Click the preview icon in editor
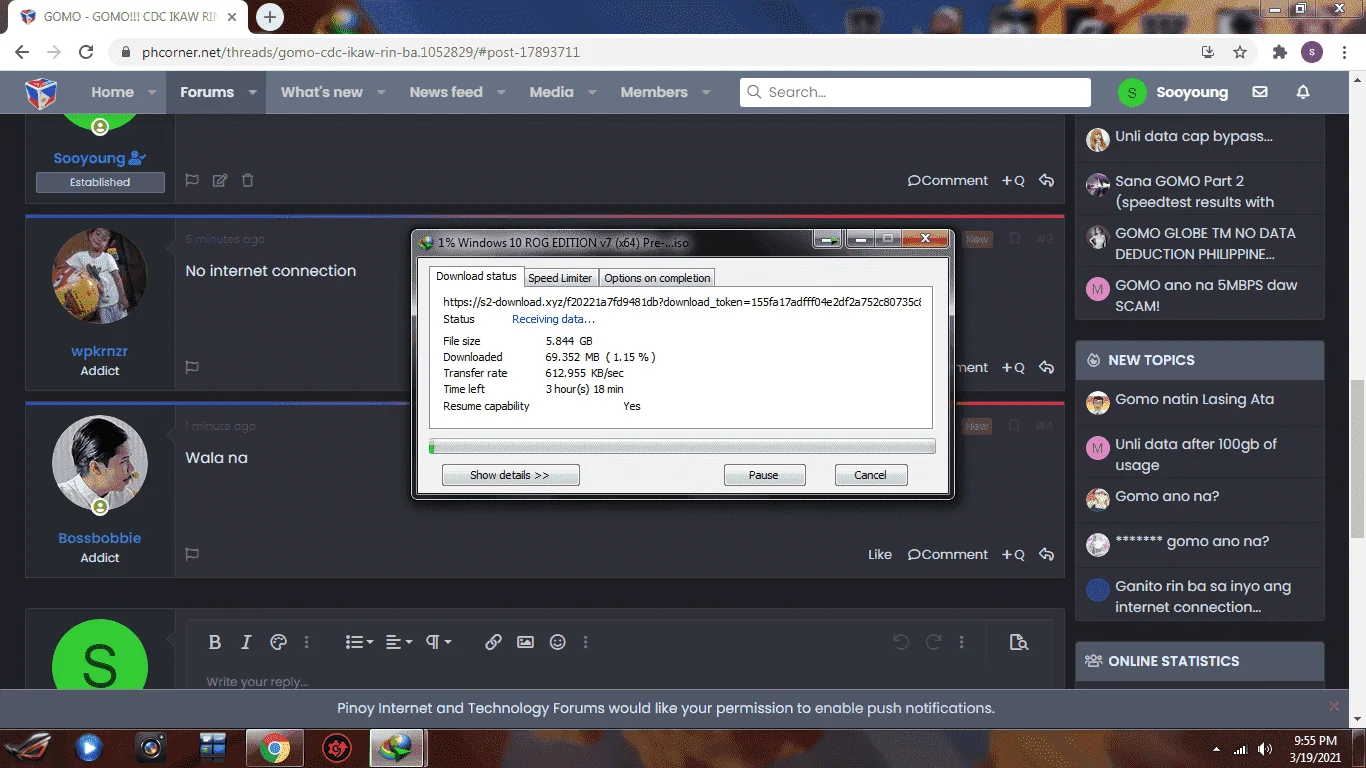Screen dimensions: 1366x768 [1019, 642]
